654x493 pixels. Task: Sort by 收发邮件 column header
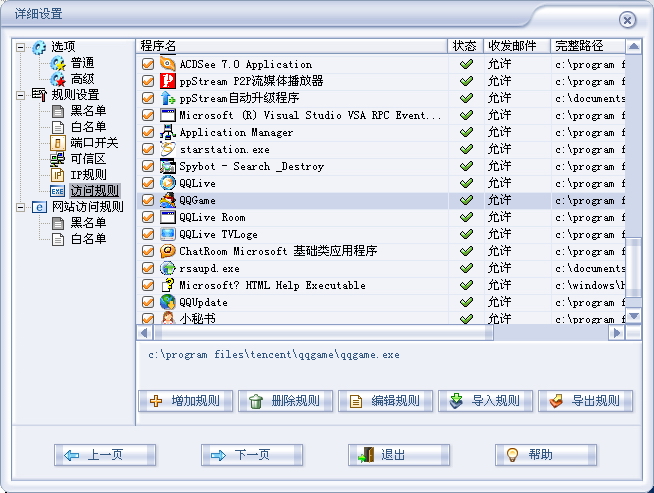(x=516, y=46)
